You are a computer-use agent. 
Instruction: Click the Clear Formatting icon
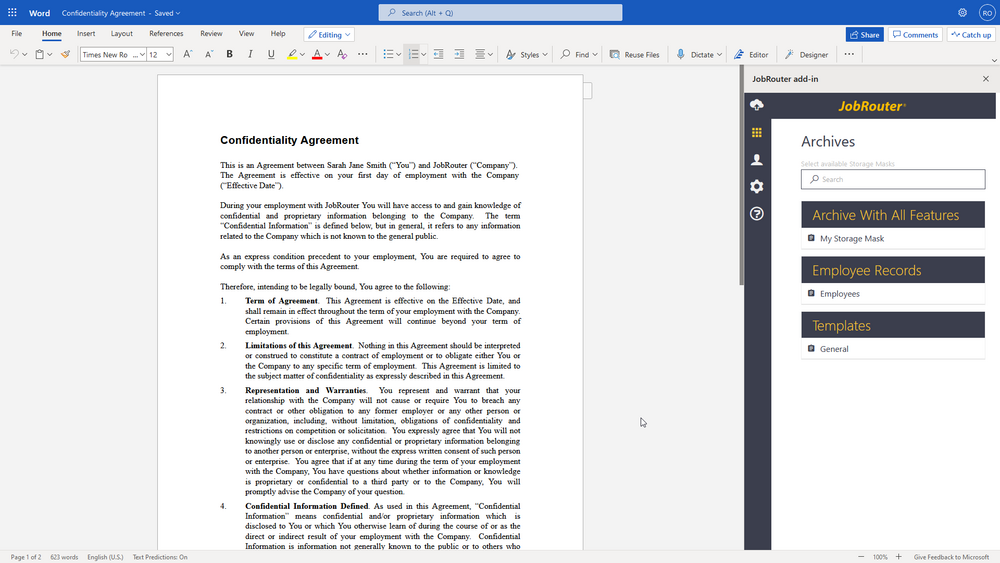pos(342,54)
